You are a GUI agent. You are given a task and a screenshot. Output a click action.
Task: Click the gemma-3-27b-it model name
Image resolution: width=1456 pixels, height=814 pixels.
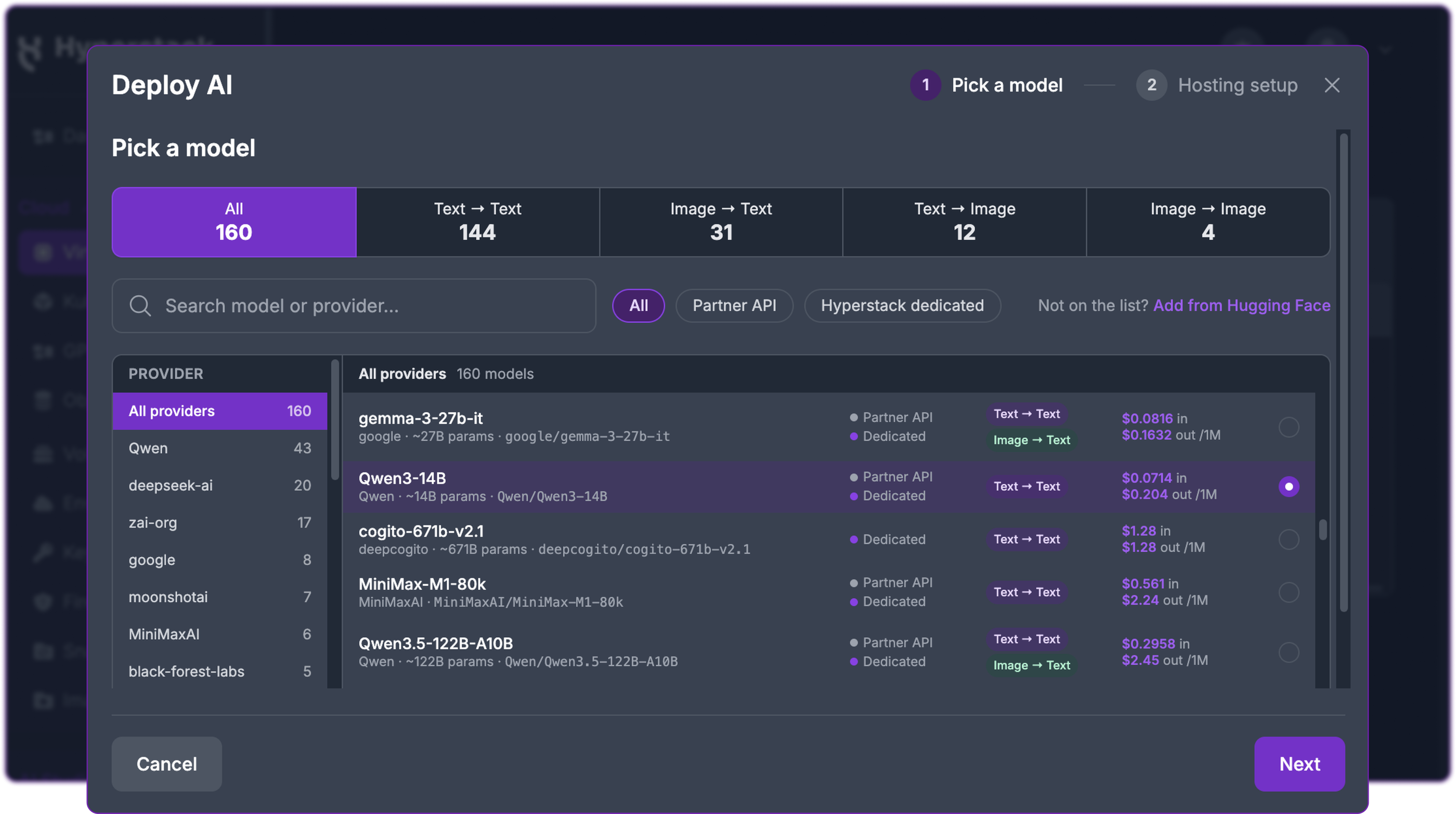point(421,418)
